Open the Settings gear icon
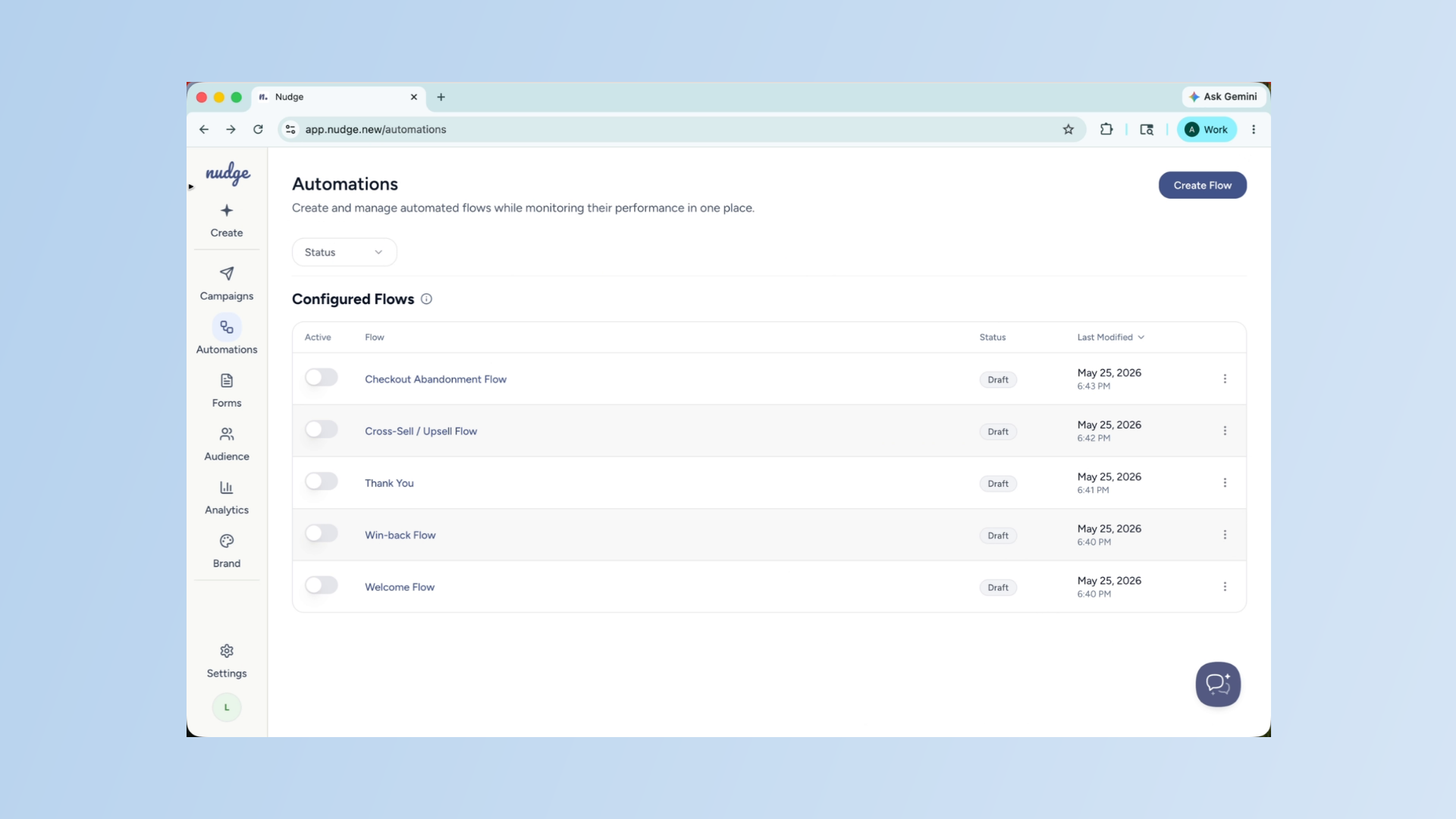Screen dimensions: 1456x819 point(227,651)
